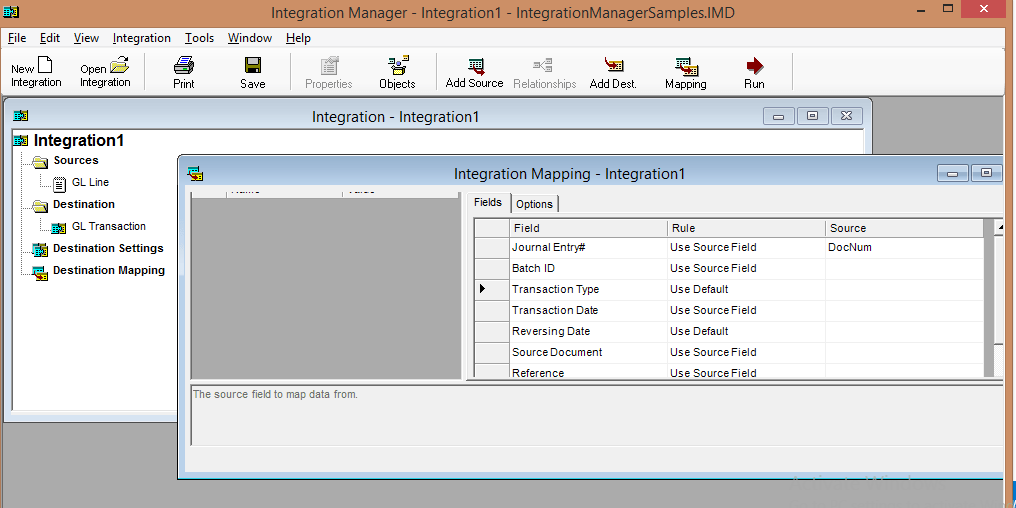Click the Use Default rule for Transaction Type

coord(746,290)
